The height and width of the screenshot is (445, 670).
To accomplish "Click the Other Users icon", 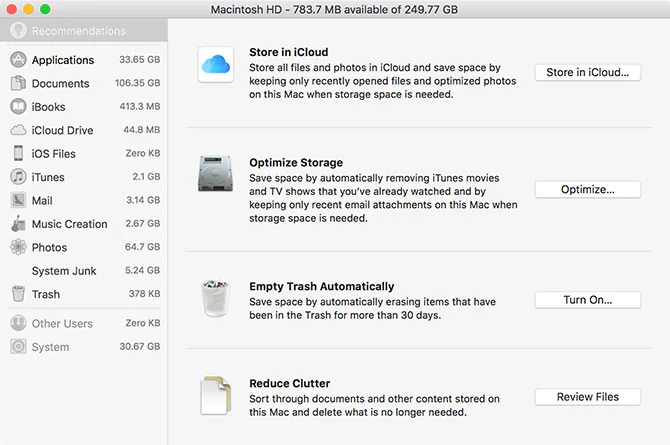I will 18,323.
